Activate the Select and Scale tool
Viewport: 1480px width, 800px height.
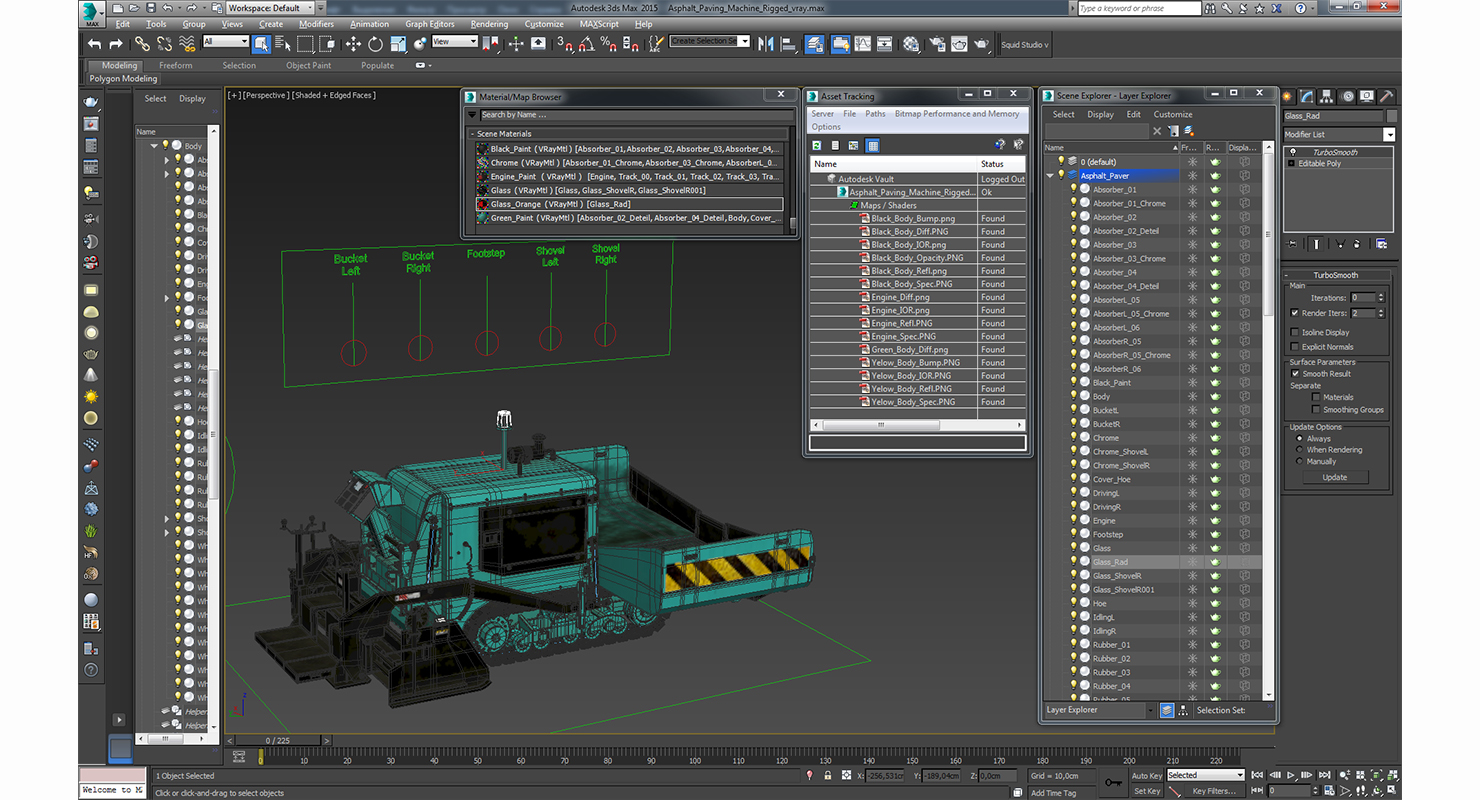pos(398,44)
